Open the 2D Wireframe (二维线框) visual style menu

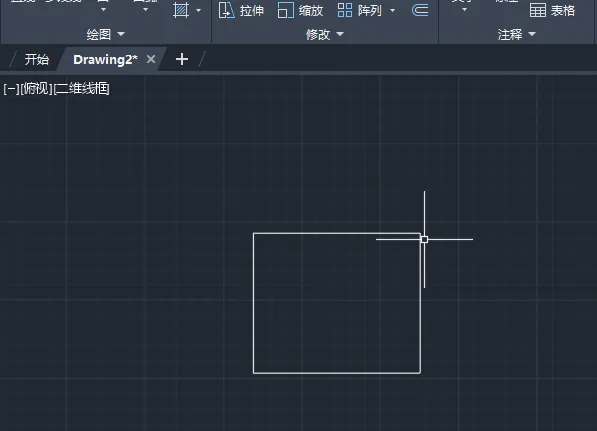[81, 89]
